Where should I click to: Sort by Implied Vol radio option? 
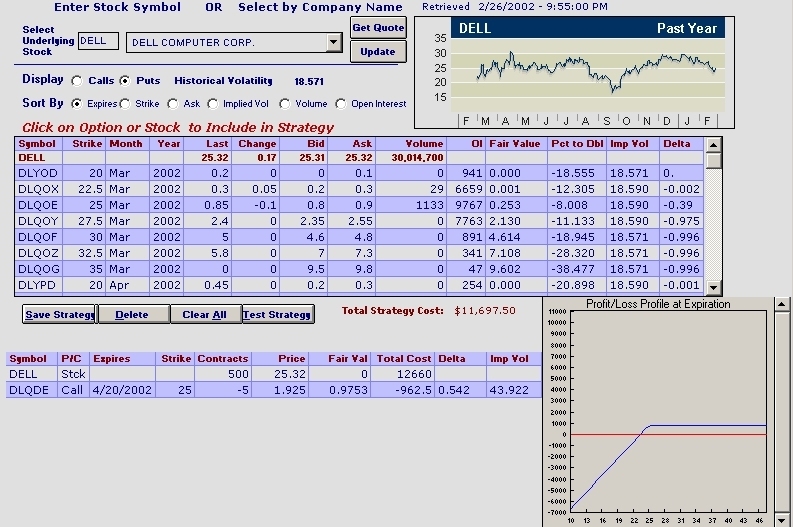pyautogui.click(x=212, y=104)
